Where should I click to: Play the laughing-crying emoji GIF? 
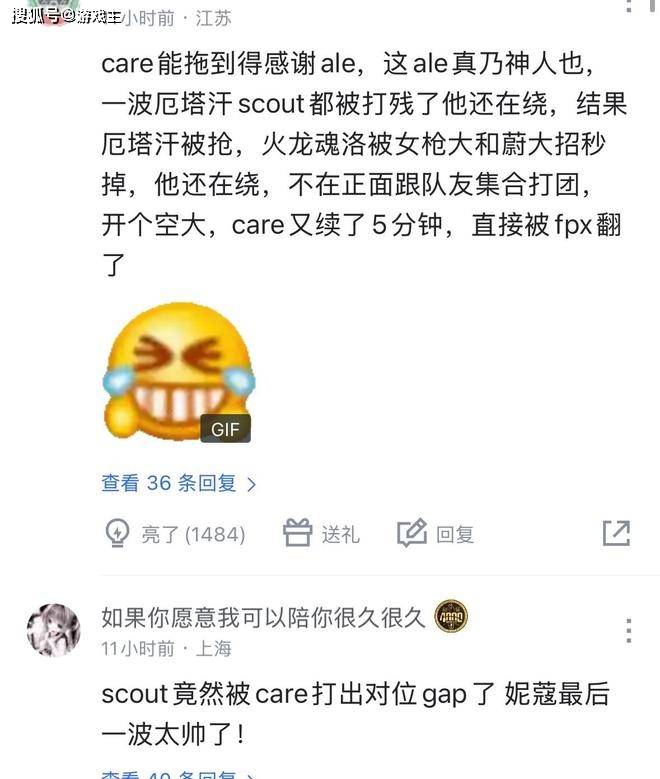(x=178, y=372)
